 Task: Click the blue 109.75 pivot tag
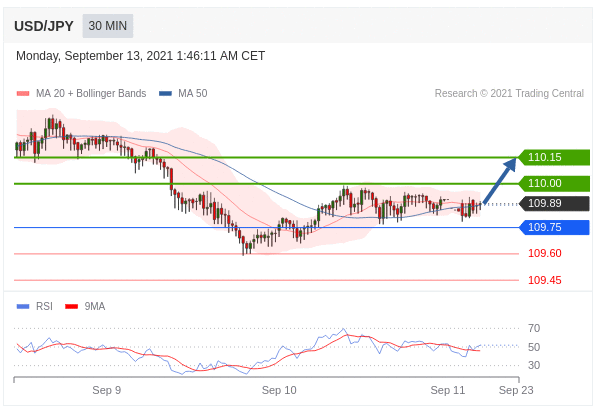tap(554, 227)
